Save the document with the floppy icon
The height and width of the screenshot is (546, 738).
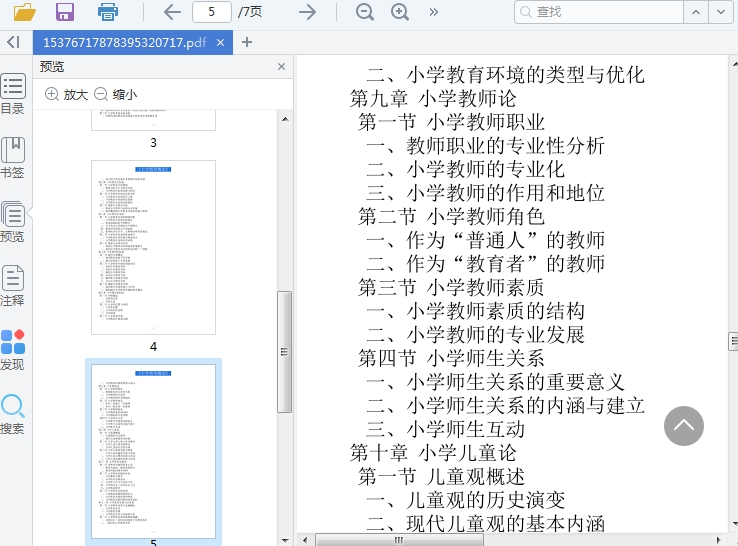click(x=65, y=12)
